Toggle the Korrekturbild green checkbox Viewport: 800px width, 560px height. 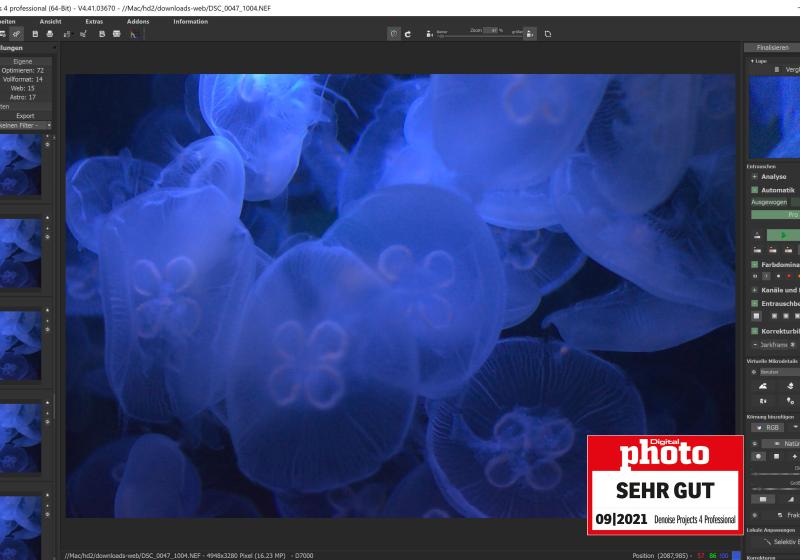pyautogui.click(x=755, y=330)
